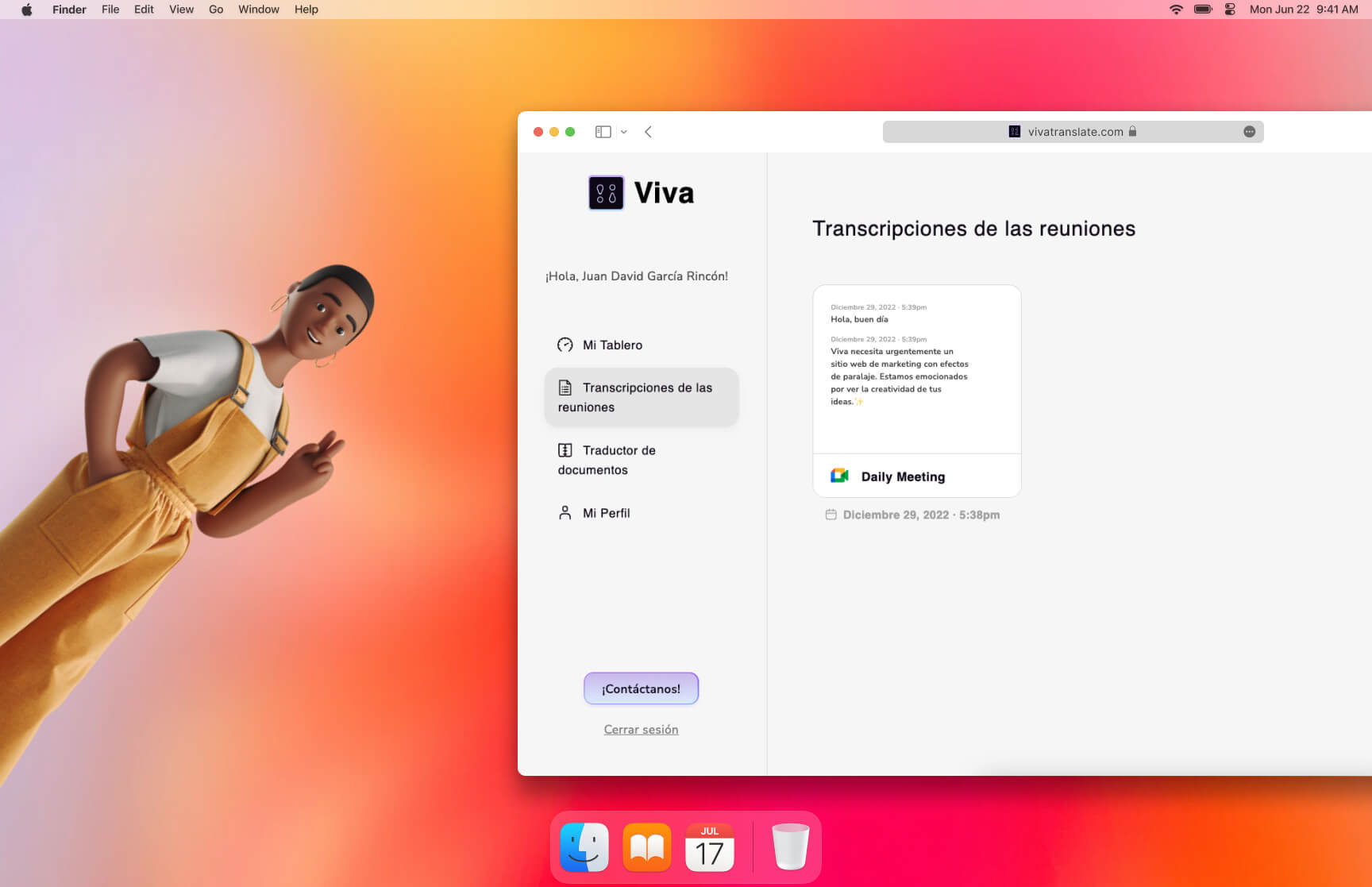The image size is (1372, 887).
Task: Open the View menu
Action: 181,10
